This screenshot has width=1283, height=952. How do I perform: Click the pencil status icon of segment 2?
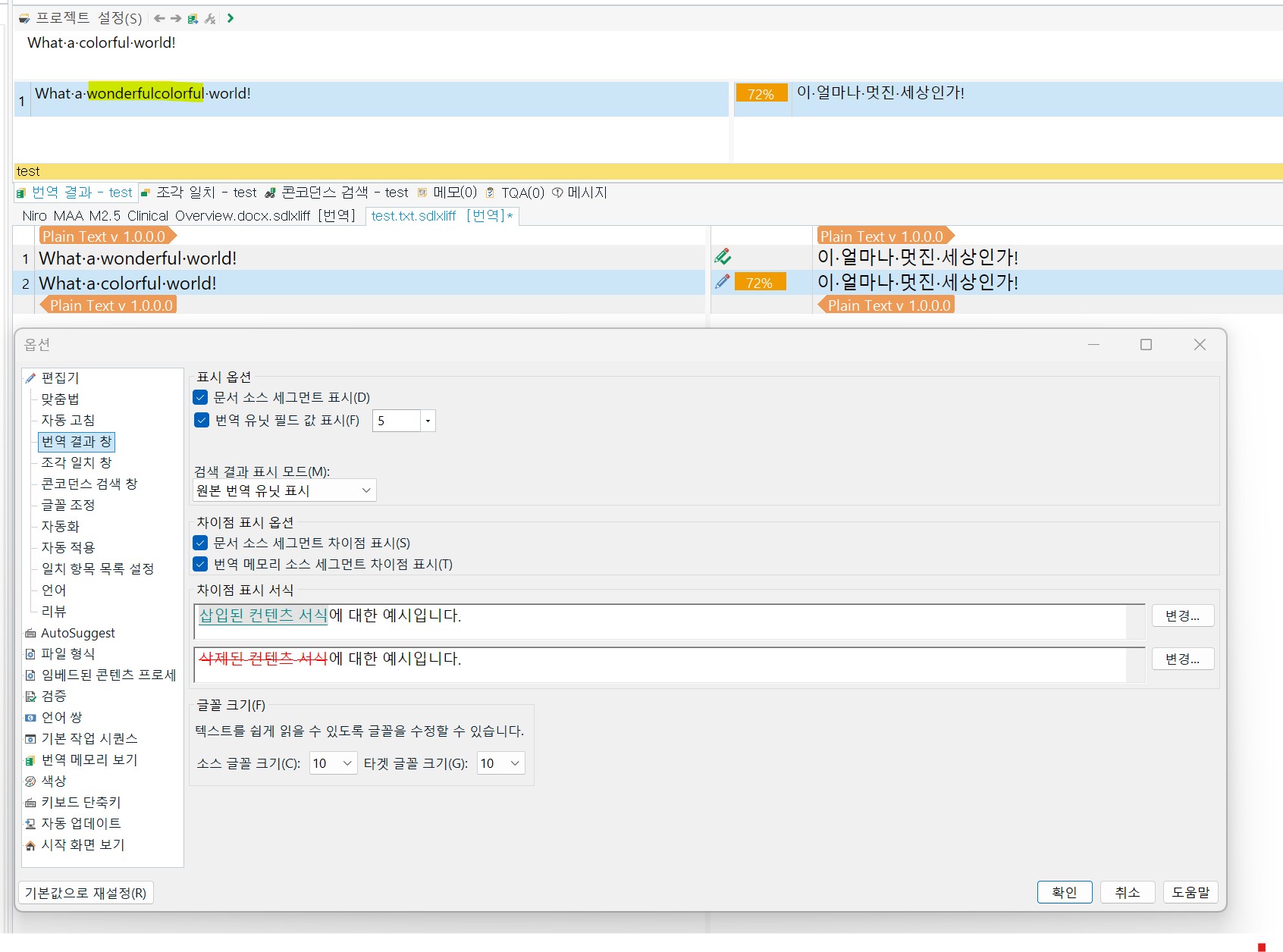[x=723, y=282]
